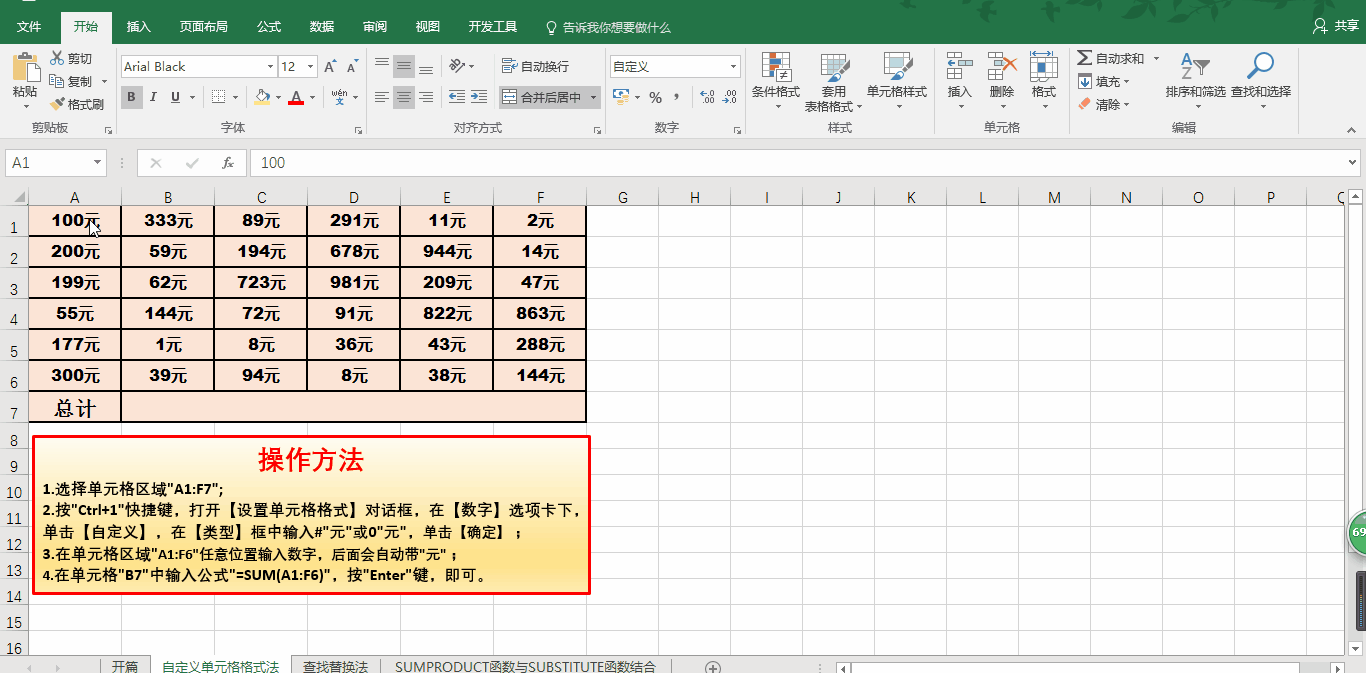Viewport: 1366px width, 673px height.
Task: Toggle Italic formatting button
Action: tap(153, 97)
